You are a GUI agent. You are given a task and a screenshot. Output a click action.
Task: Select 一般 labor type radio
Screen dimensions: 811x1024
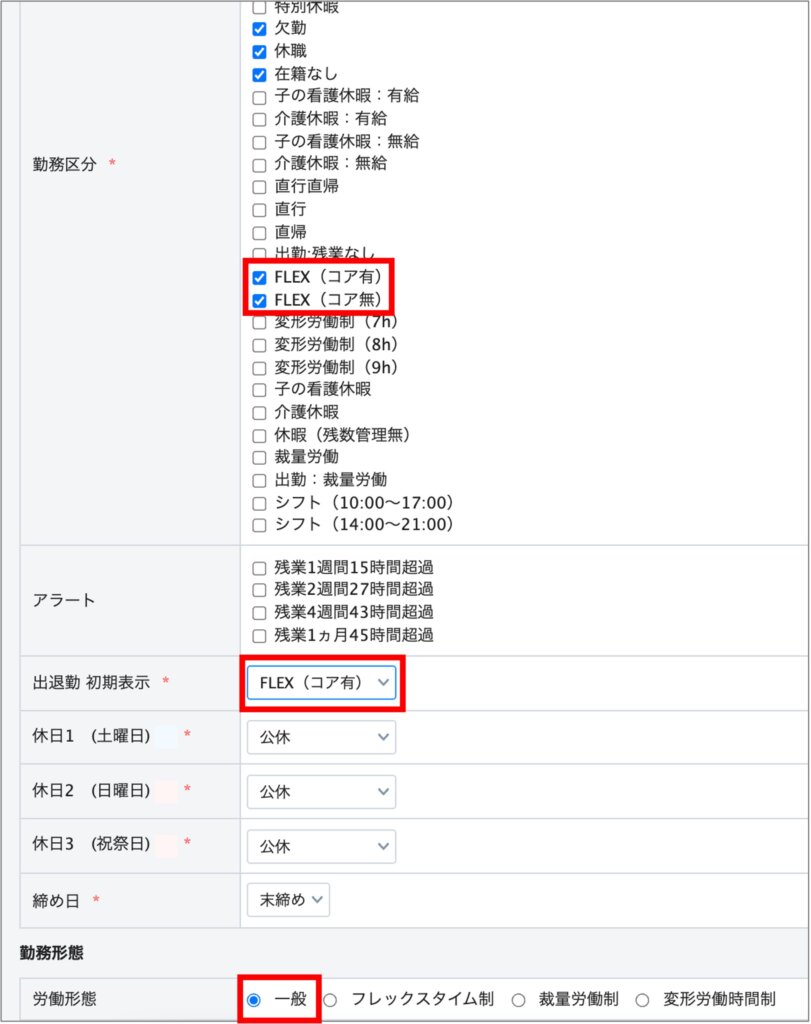253,999
